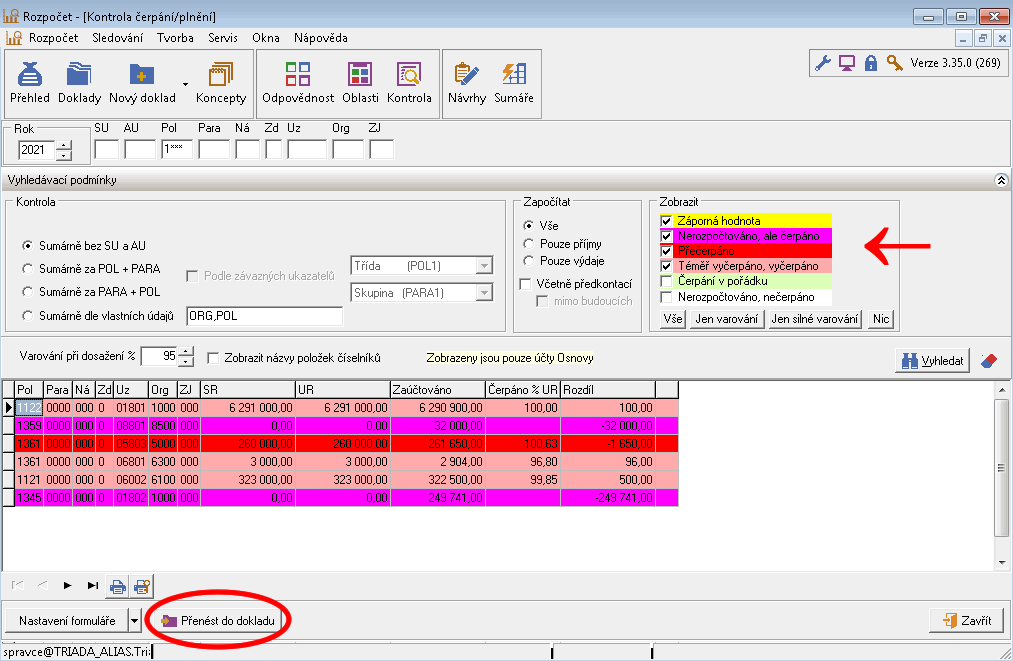Open Koncepty drafts from toolbar
The width and height of the screenshot is (1013, 661).
point(221,82)
